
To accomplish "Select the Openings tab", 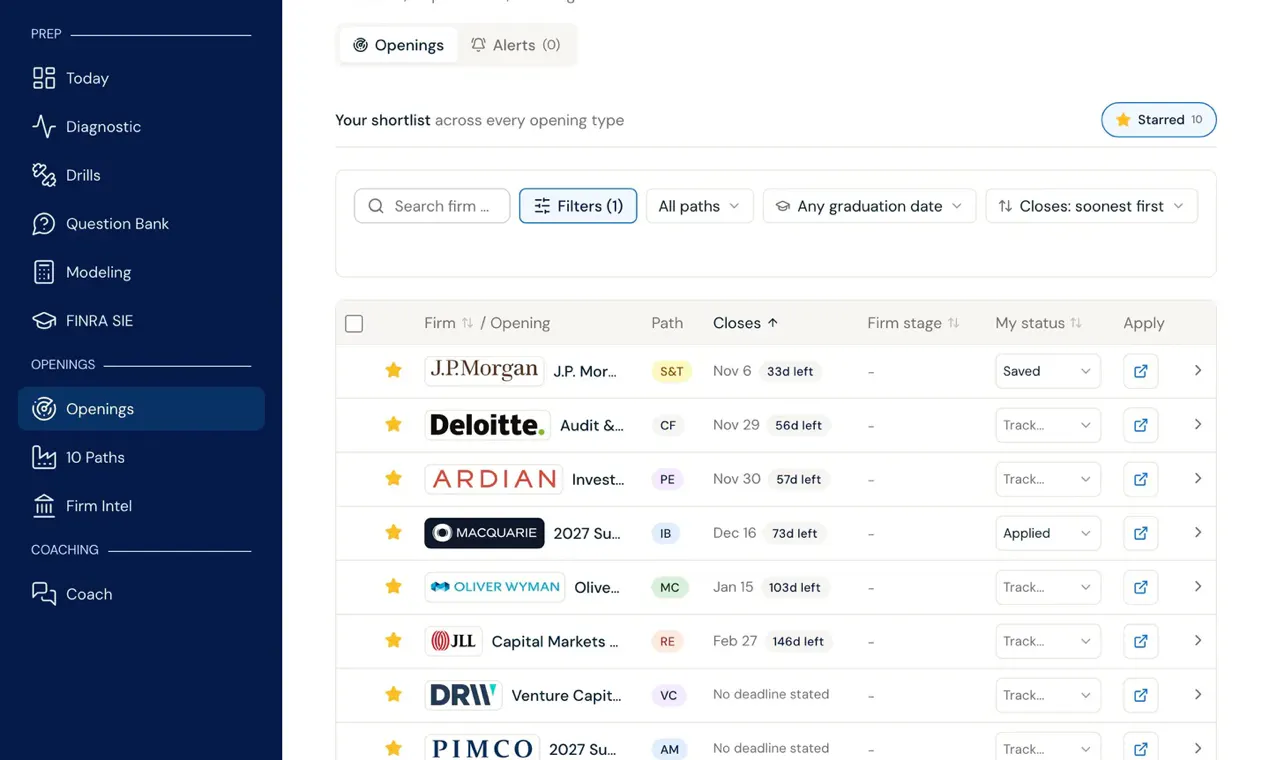I will pos(399,45).
